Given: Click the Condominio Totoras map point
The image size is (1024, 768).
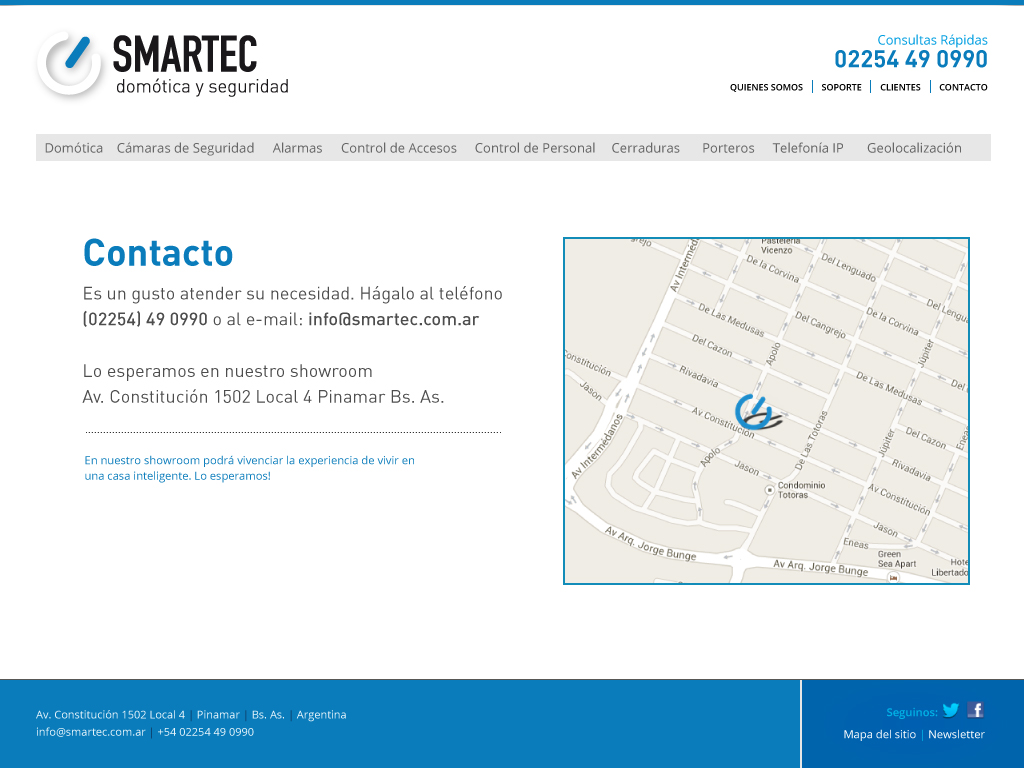Looking at the screenshot, I should pyautogui.click(x=769, y=489).
